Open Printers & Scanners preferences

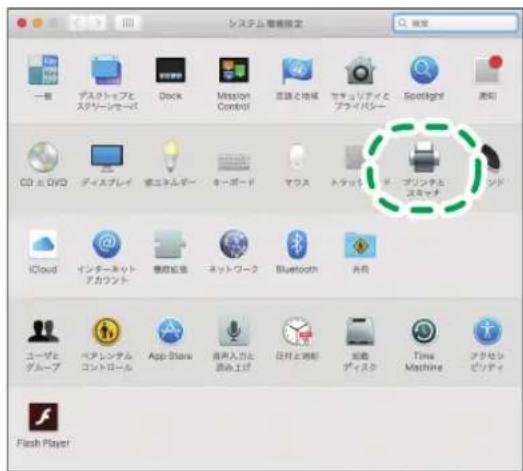[424, 157]
